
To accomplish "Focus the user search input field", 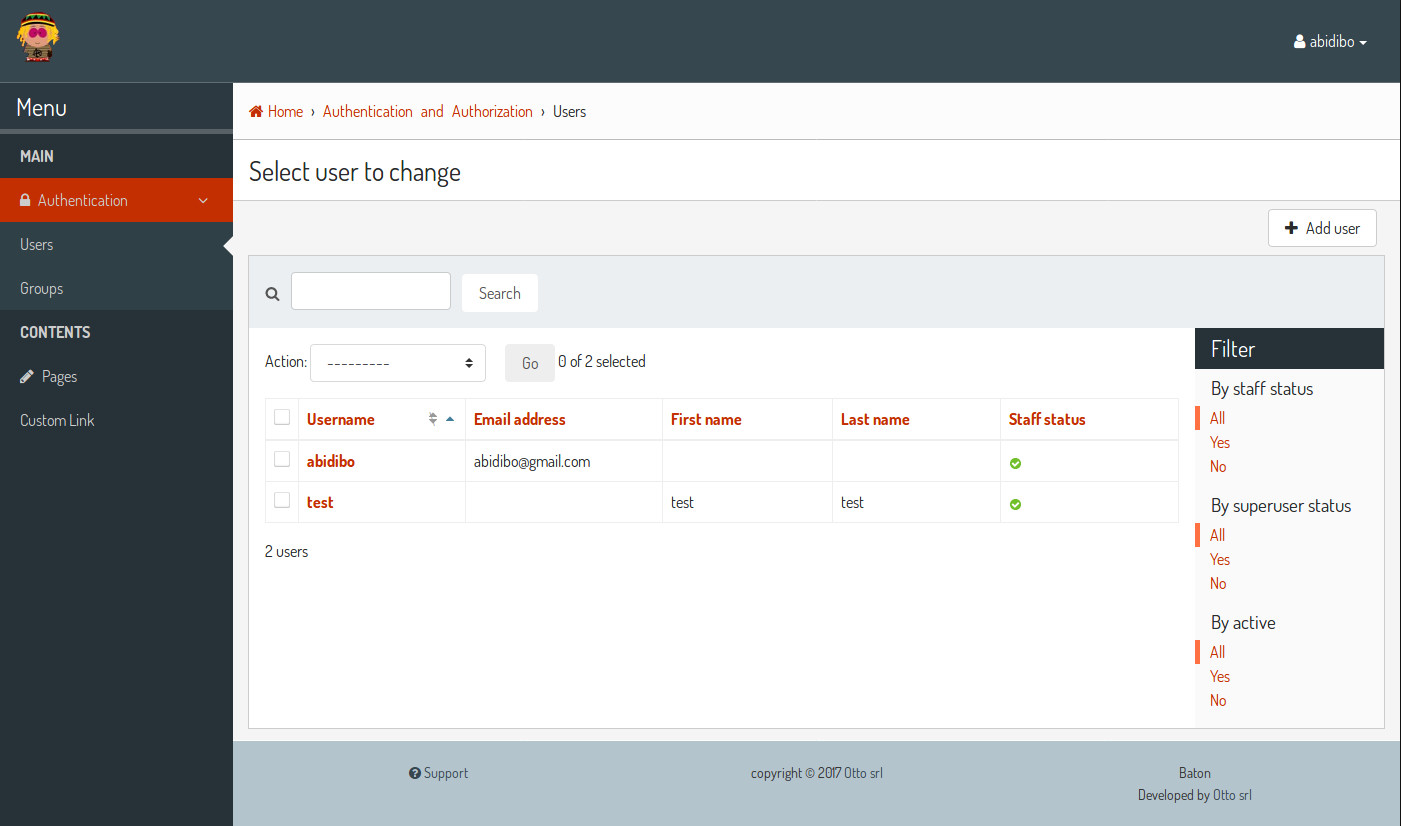I will tap(371, 291).
